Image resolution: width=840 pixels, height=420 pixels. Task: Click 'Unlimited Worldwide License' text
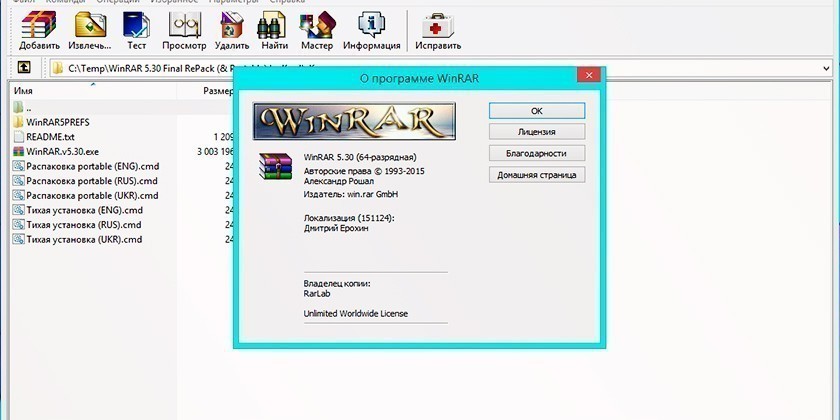[356, 314]
